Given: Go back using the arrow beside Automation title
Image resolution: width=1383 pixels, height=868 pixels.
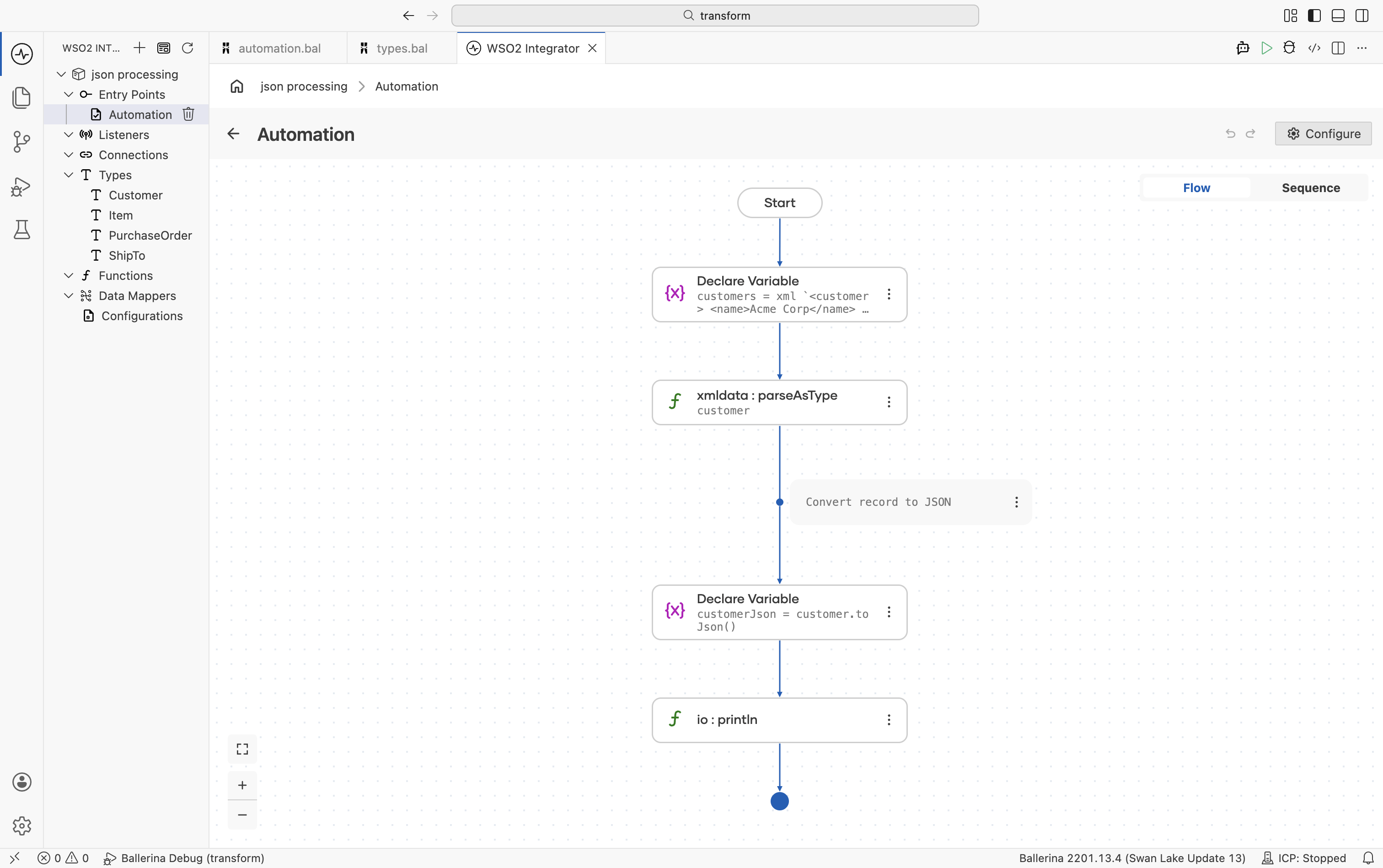Looking at the screenshot, I should [233, 134].
